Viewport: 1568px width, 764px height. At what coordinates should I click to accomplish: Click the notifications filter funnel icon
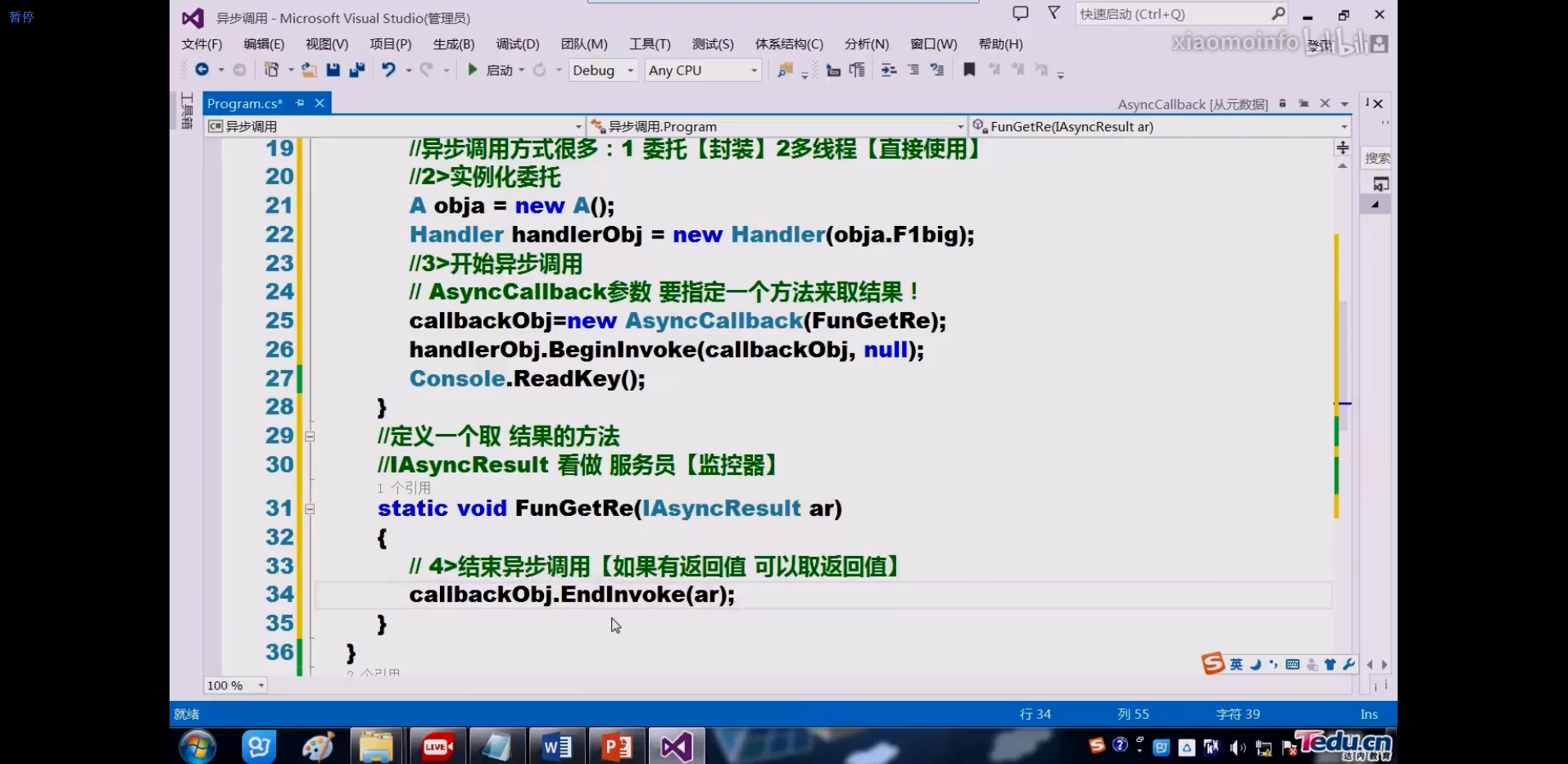pos(1054,13)
